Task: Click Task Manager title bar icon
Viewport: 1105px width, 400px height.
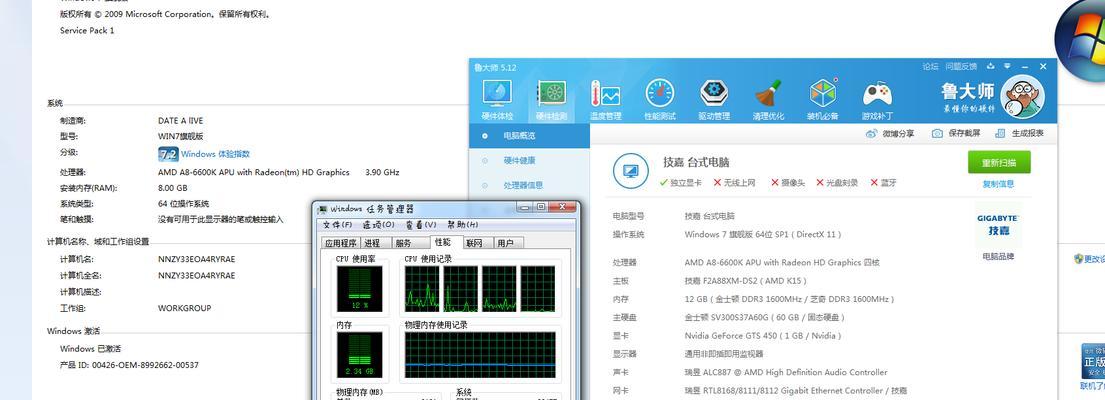Action: pos(323,209)
